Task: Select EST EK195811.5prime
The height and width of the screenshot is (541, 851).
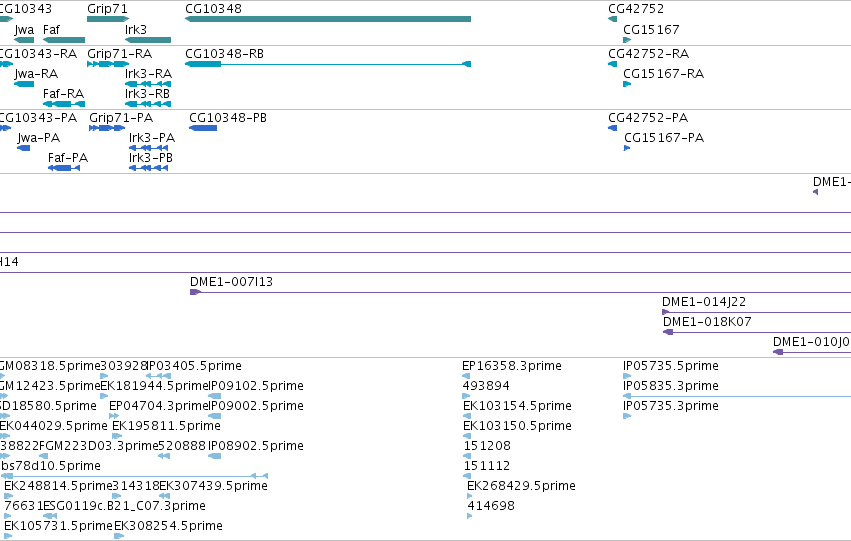Action: 166,426
